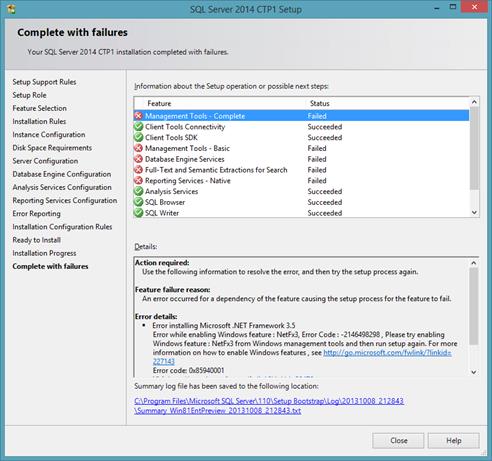
Task: Minimize the Setup window
Action: 437,8
